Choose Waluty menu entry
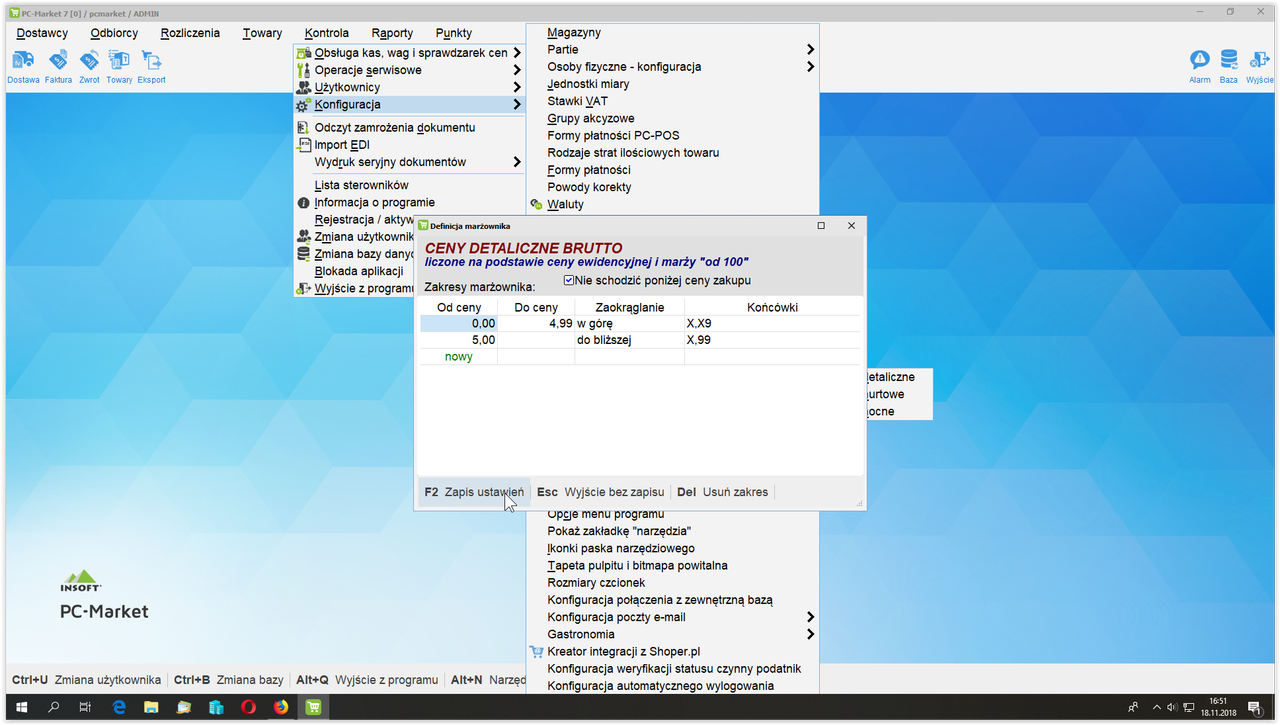The width and height of the screenshot is (1280, 725). click(x=672, y=204)
